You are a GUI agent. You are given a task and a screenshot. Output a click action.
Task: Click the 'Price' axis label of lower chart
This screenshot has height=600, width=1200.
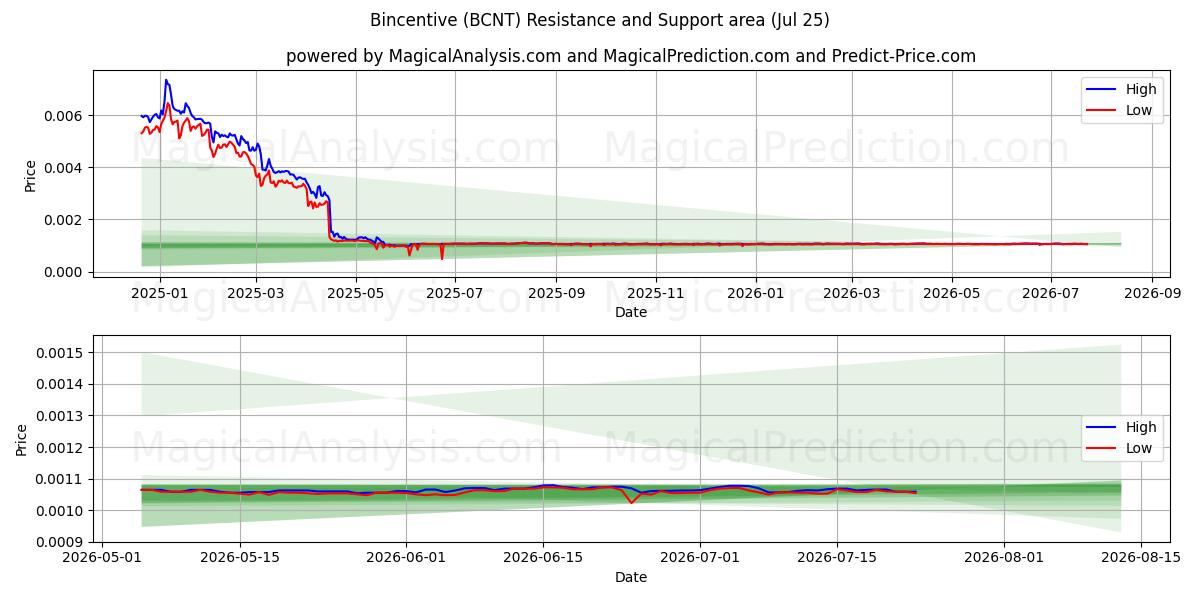coord(22,440)
